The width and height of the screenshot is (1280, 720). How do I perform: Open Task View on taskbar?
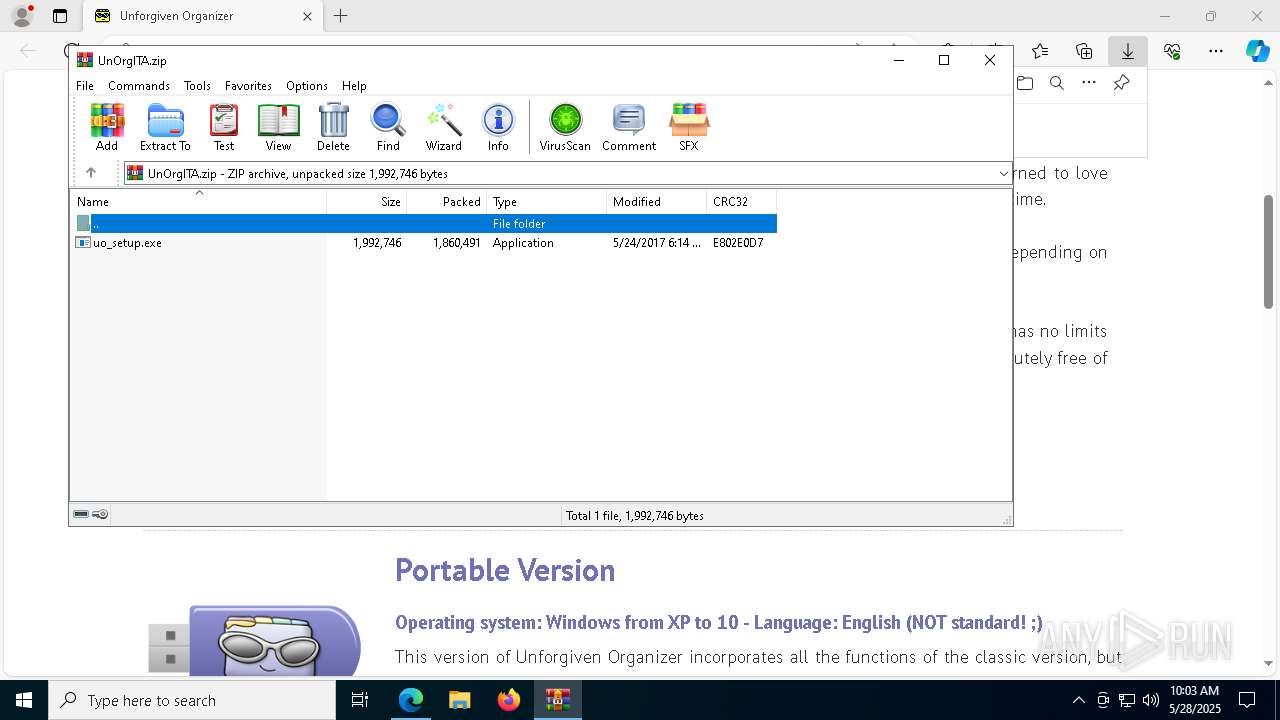coord(360,700)
